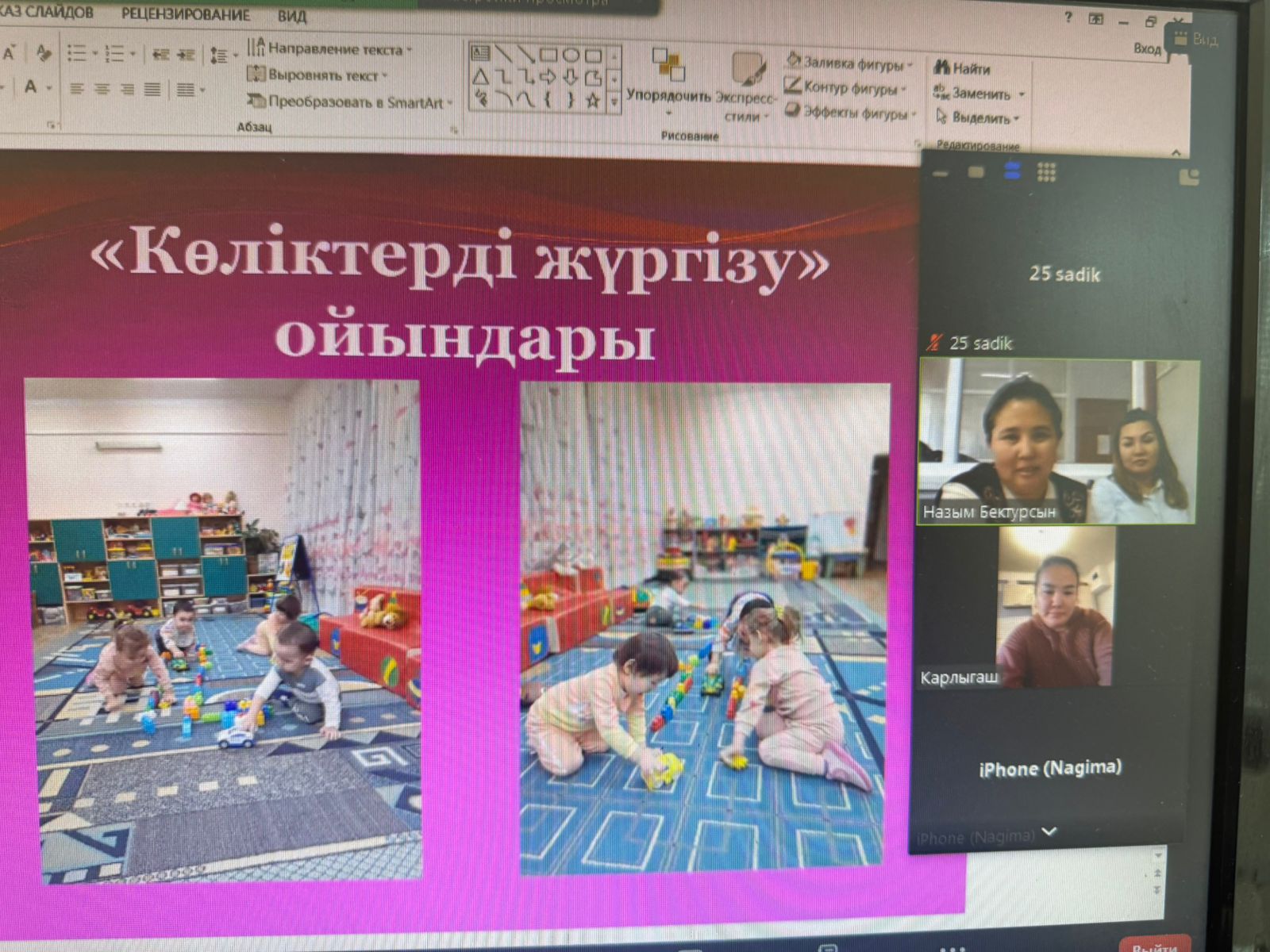Select the curve shape

click(x=525, y=100)
